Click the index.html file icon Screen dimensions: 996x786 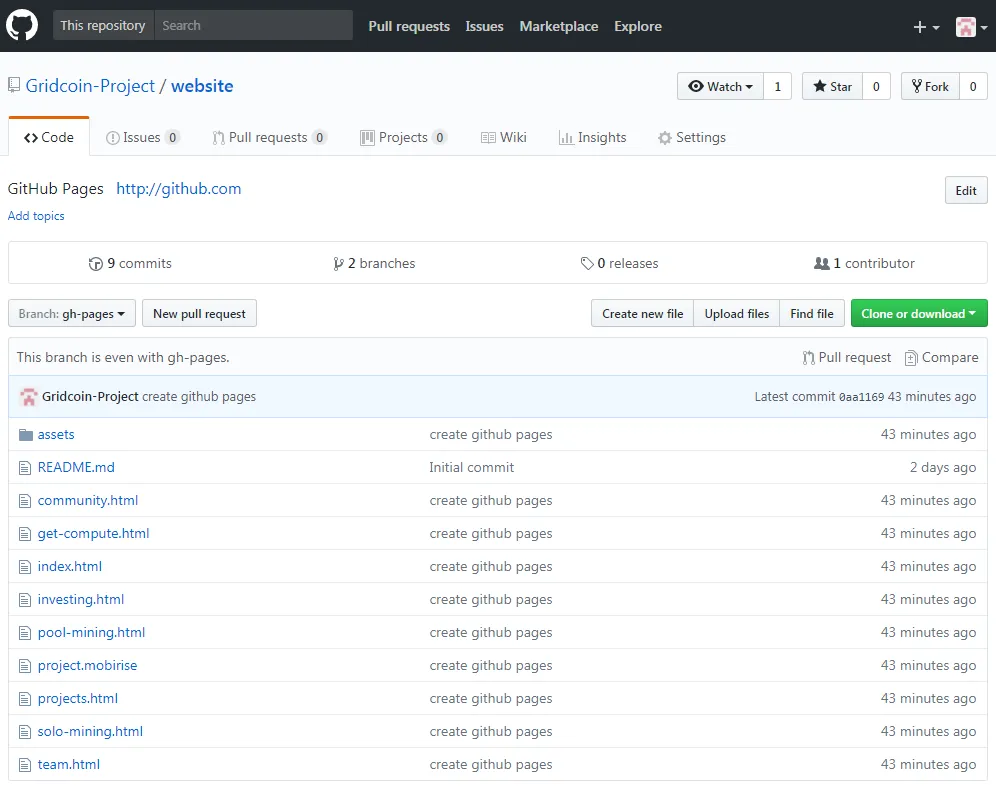pos(25,567)
